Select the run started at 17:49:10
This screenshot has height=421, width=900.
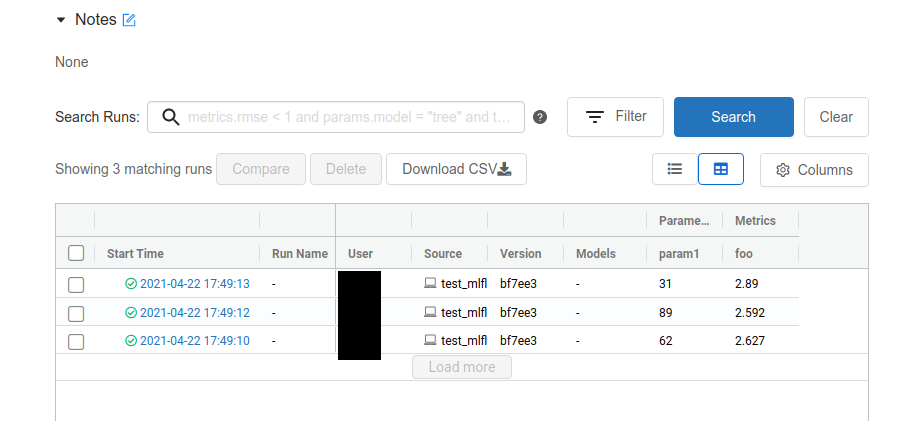76,341
